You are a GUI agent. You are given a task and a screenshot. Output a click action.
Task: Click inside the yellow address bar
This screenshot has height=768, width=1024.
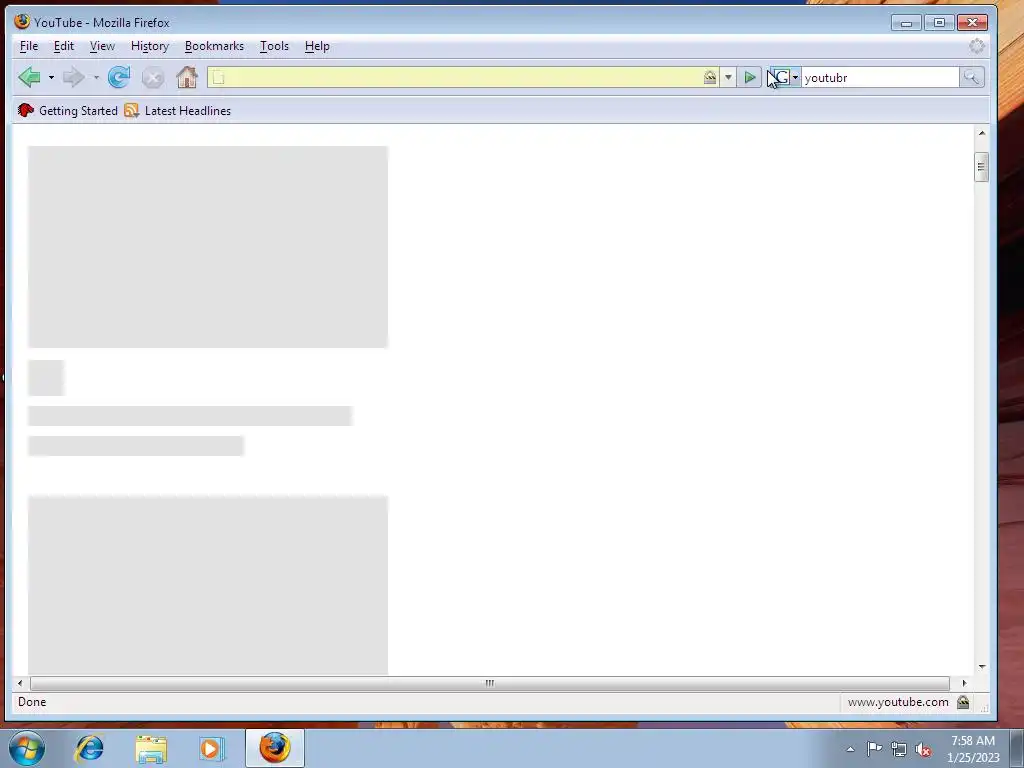click(x=464, y=77)
